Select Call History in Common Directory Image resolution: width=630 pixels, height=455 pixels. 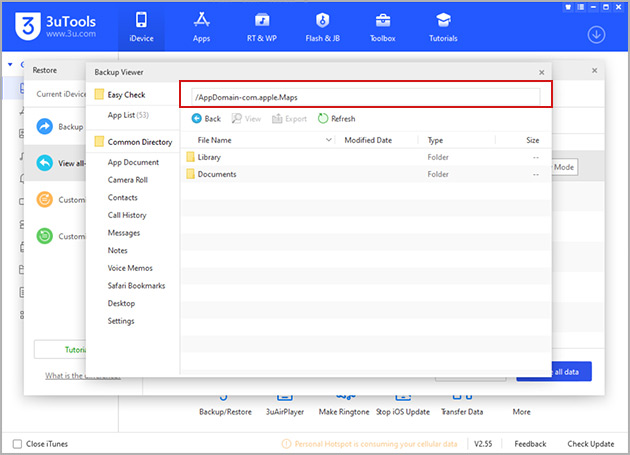(127, 215)
